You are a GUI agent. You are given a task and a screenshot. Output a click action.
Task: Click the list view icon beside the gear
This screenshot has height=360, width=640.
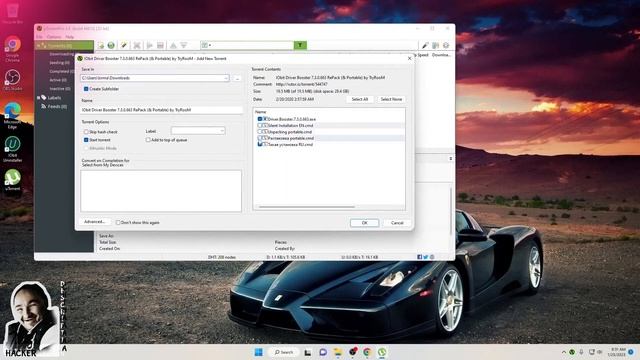tap(436, 45)
